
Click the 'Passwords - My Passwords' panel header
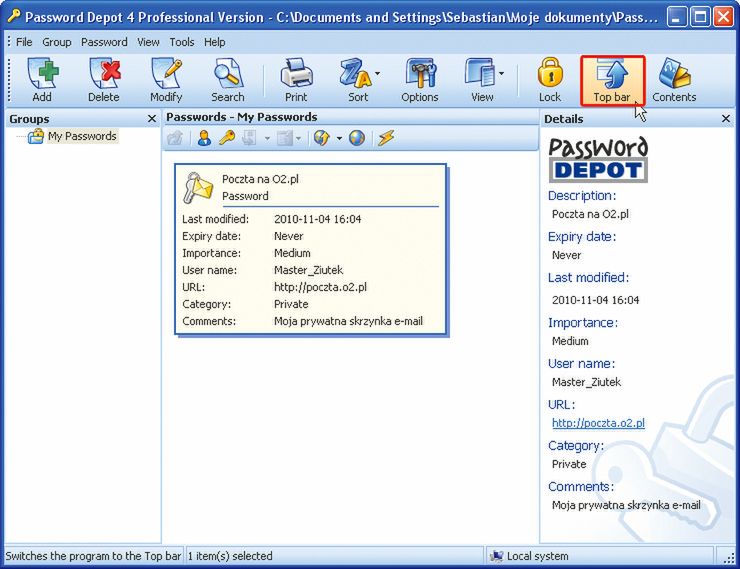(242, 117)
